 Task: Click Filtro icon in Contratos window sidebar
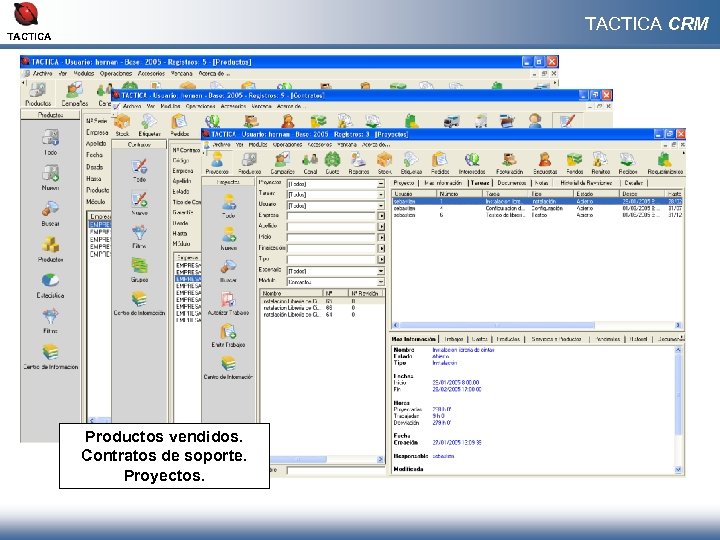(139, 236)
